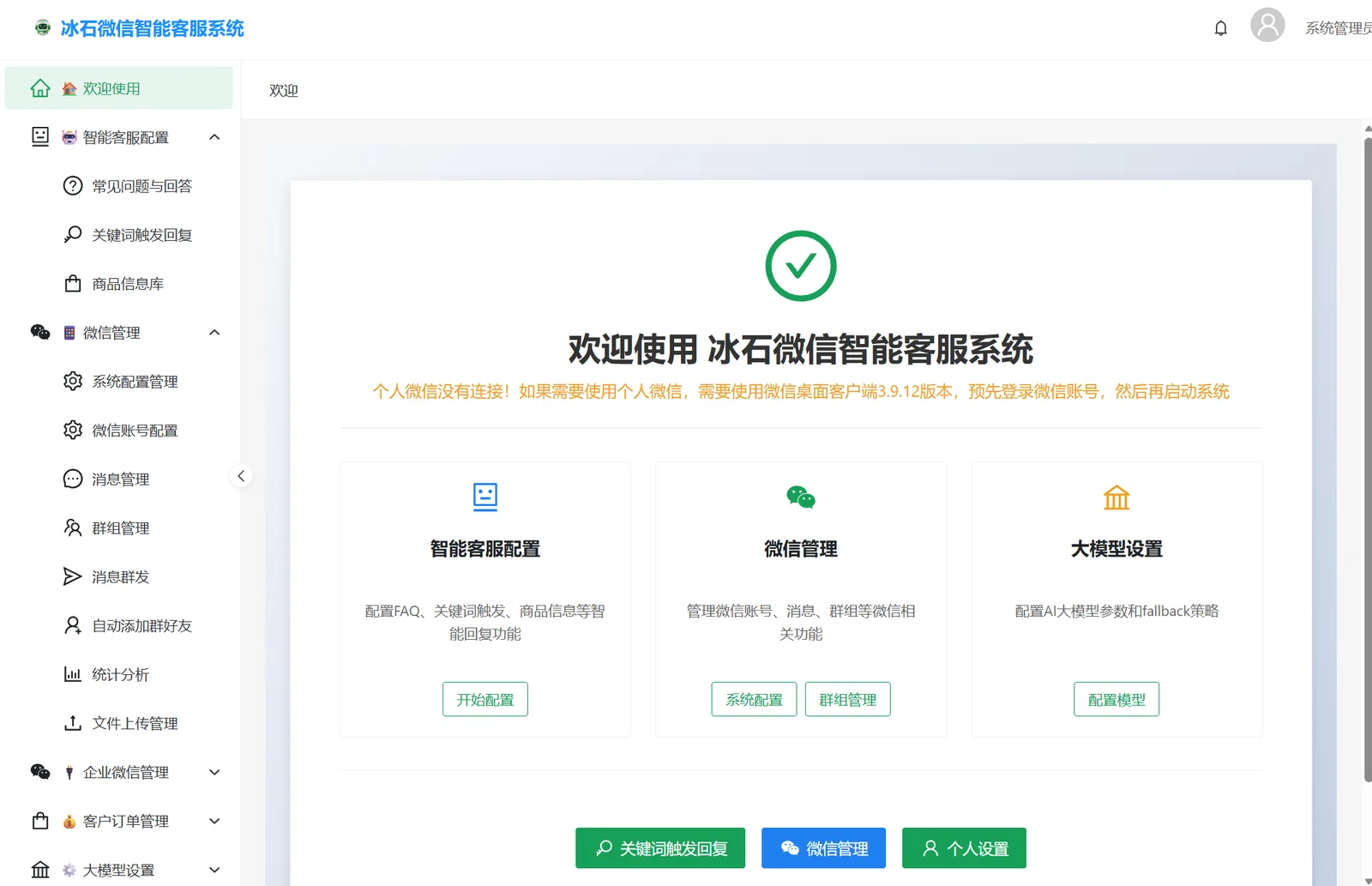This screenshot has height=886, width=1372.
Task: Open the user avatar icon
Action: (x=1267, y=25)
